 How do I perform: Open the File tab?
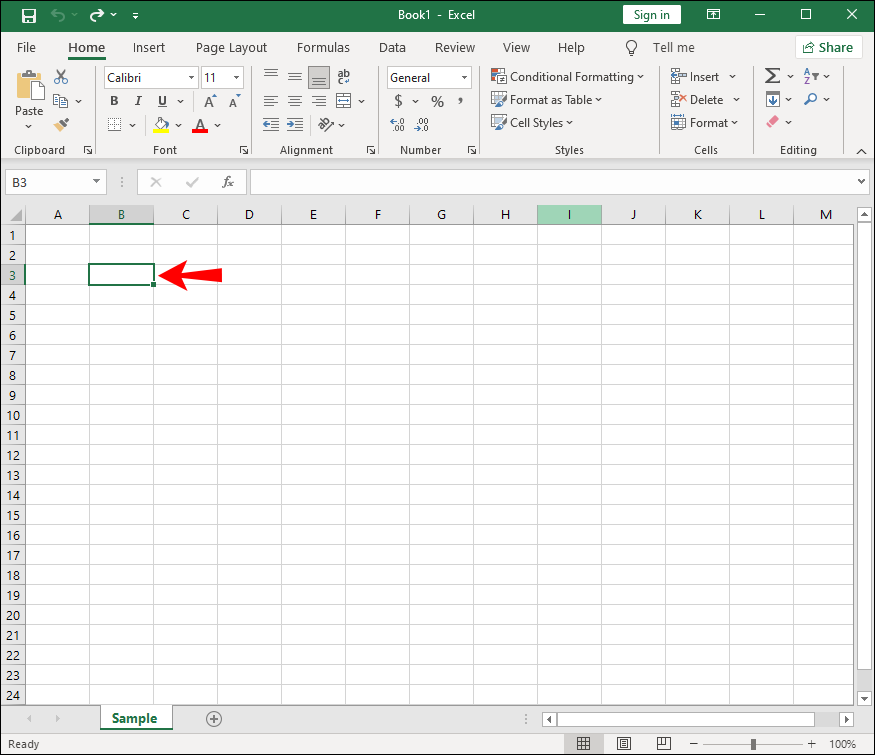point(26,48)
